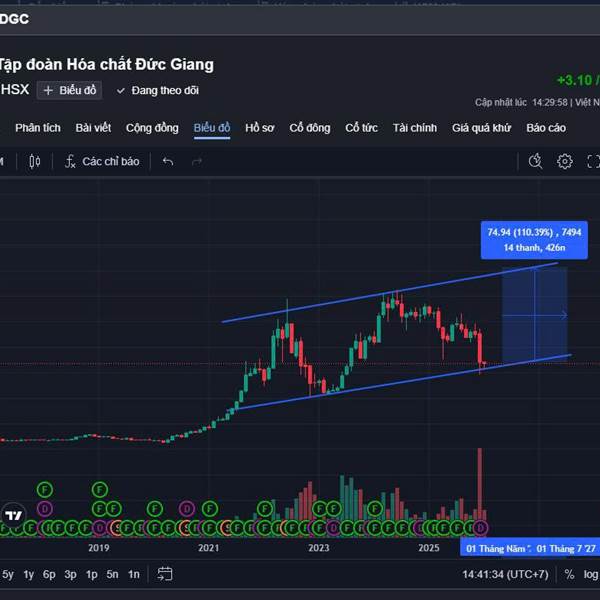Click Tập đoàn Hóa chất Đức Giang title

pos(106,65)
